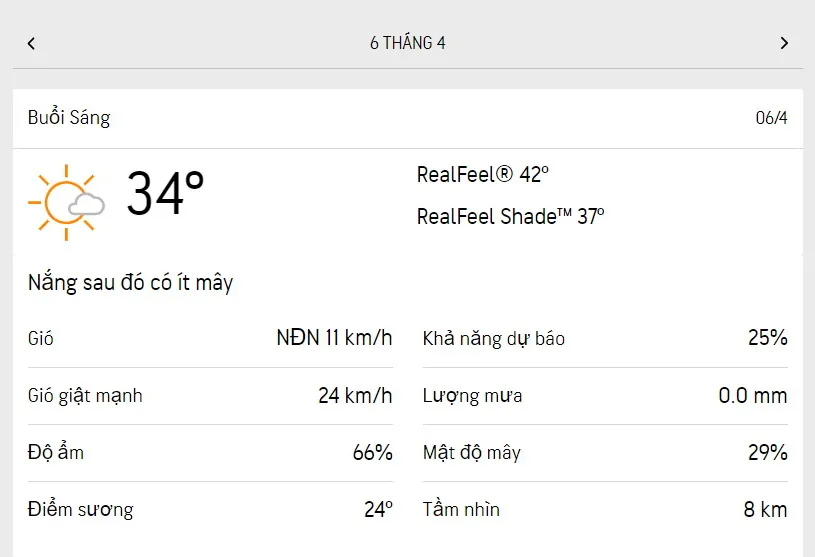Click the NĐN 11 km/h wind value

click(334, 338)
